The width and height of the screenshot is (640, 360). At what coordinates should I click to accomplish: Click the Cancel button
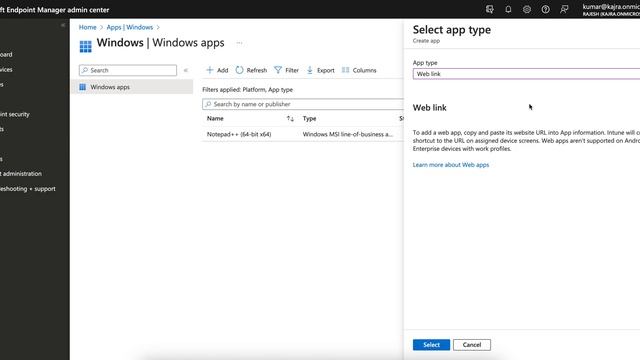coord(472,345)
